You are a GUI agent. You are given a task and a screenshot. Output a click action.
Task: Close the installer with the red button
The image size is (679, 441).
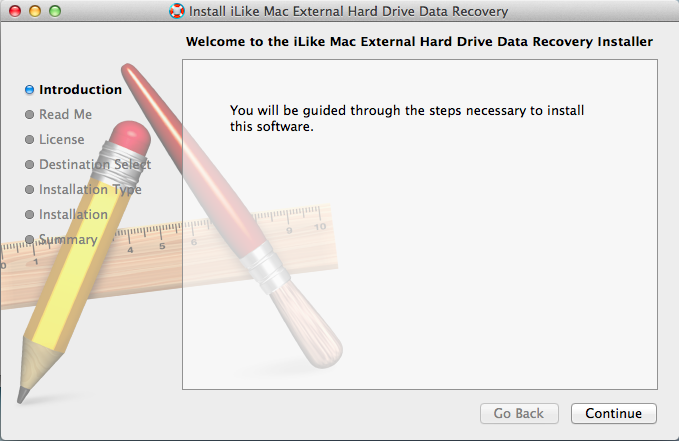click(x=15, y=11)
